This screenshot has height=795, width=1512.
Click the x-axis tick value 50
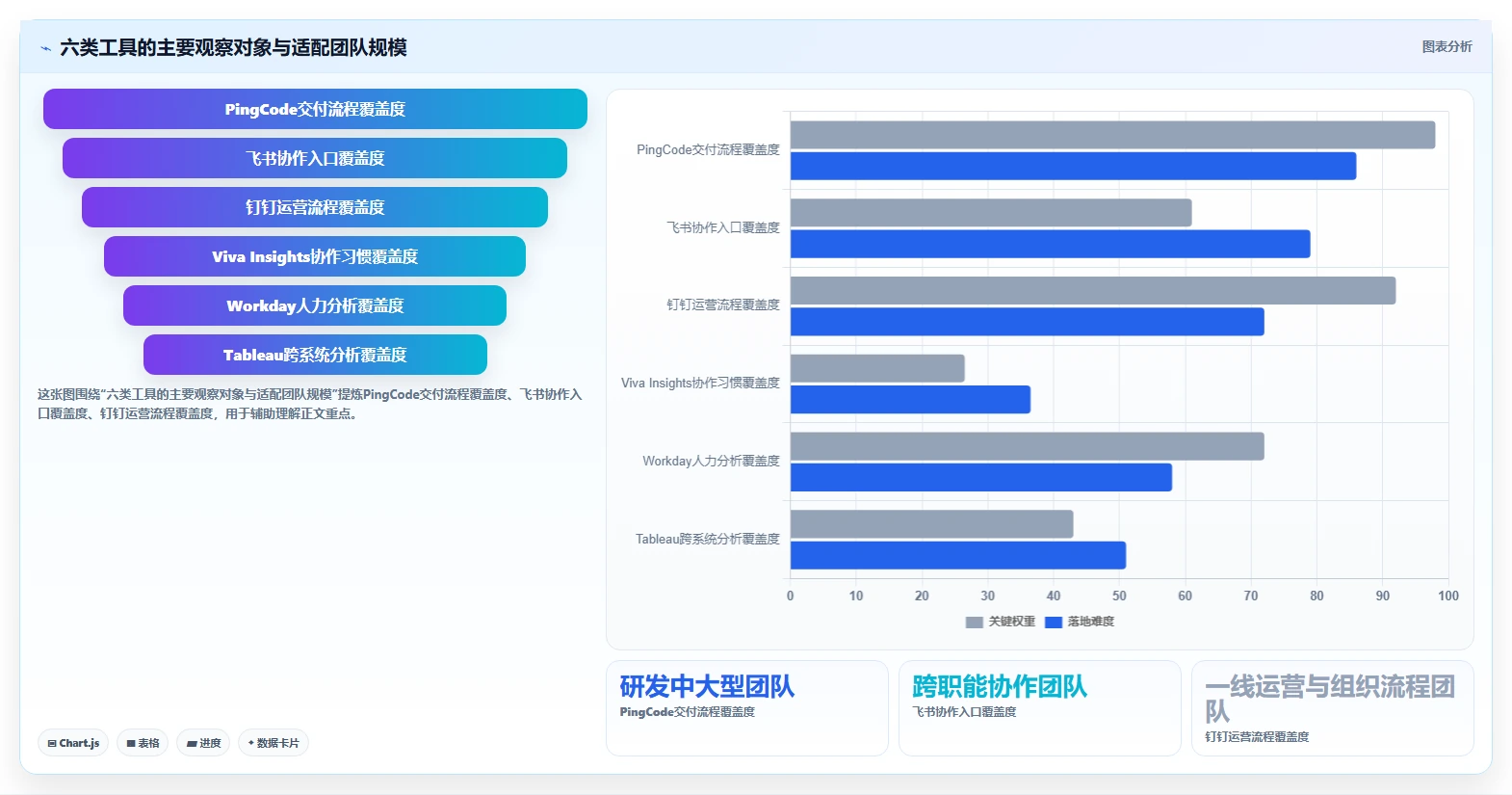(x=1119, y=596)
